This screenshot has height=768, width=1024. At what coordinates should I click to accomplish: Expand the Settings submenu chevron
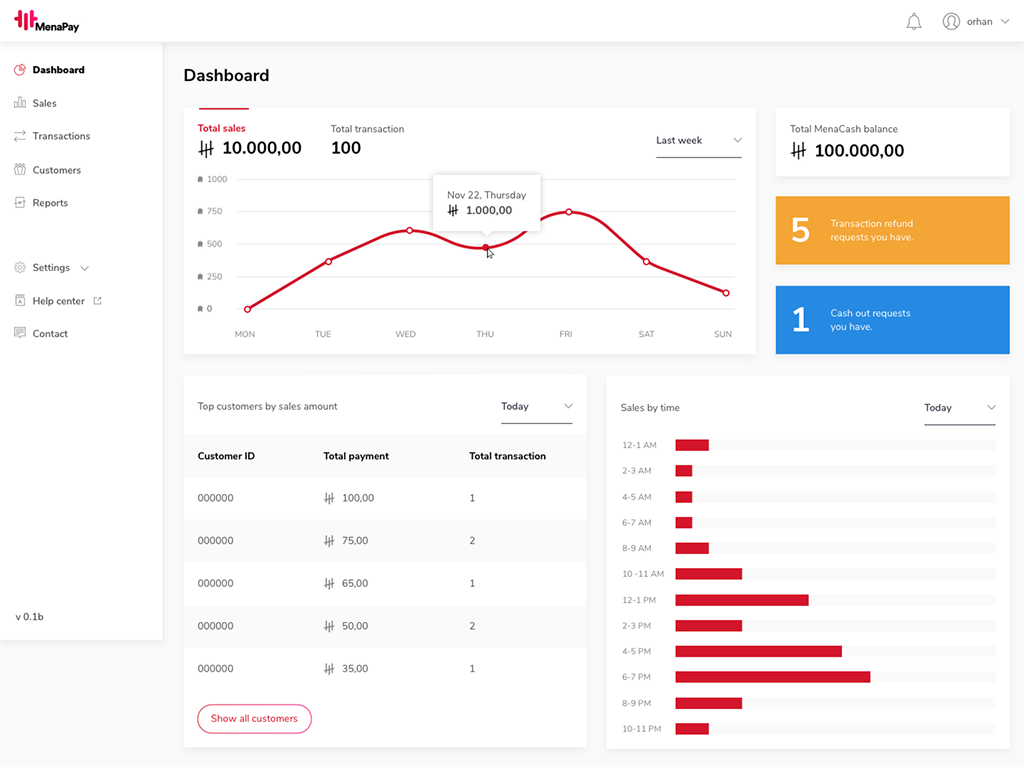[x=84, y=268]
